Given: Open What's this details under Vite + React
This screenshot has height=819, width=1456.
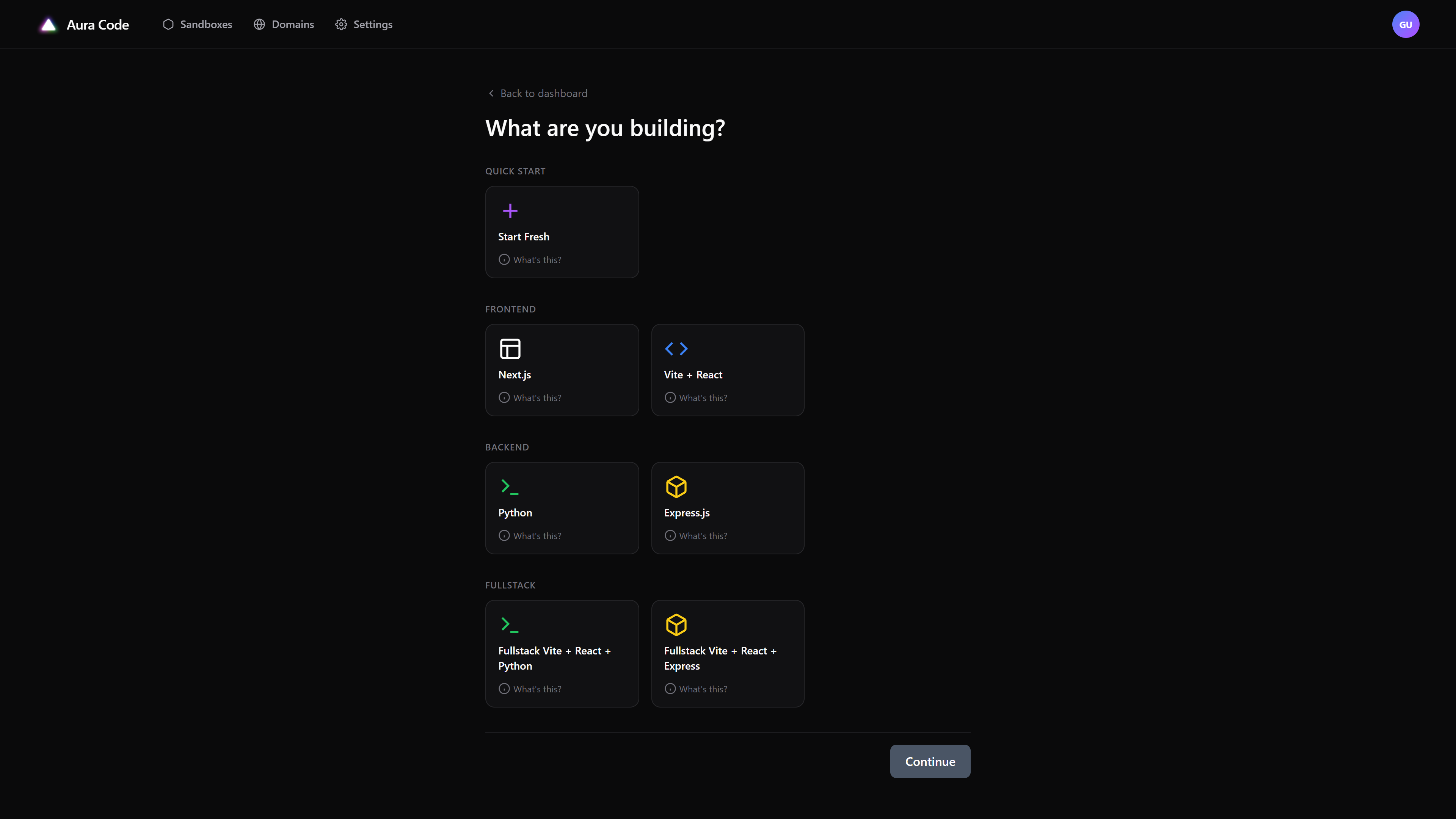Looking at the screenshot, I should tap(696, 397).
